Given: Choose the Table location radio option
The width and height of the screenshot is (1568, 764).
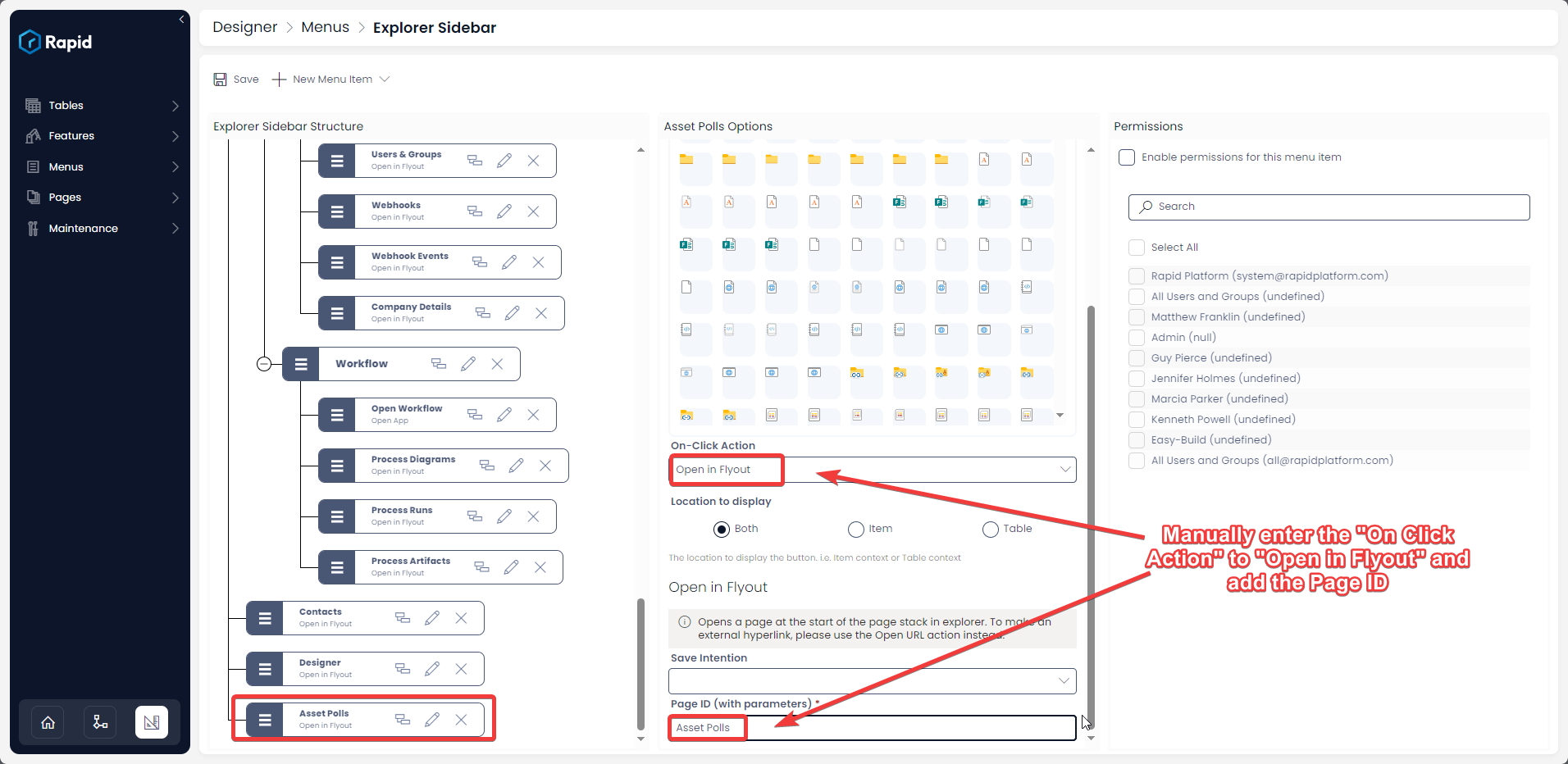Looking at the screenshot, I should click(x=991, y=530).
